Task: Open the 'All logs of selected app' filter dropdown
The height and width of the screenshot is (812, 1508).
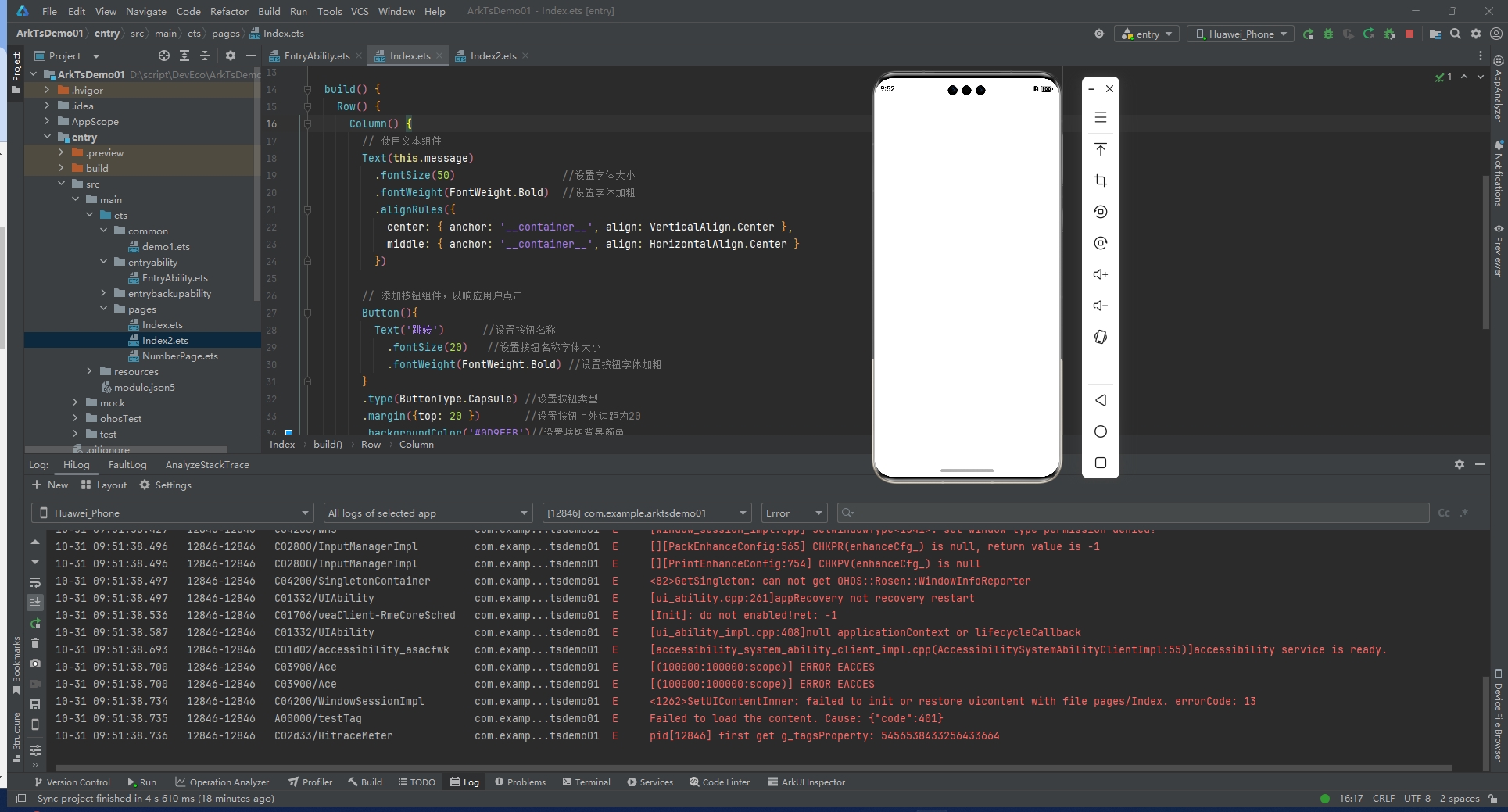Action: point(427,513)
